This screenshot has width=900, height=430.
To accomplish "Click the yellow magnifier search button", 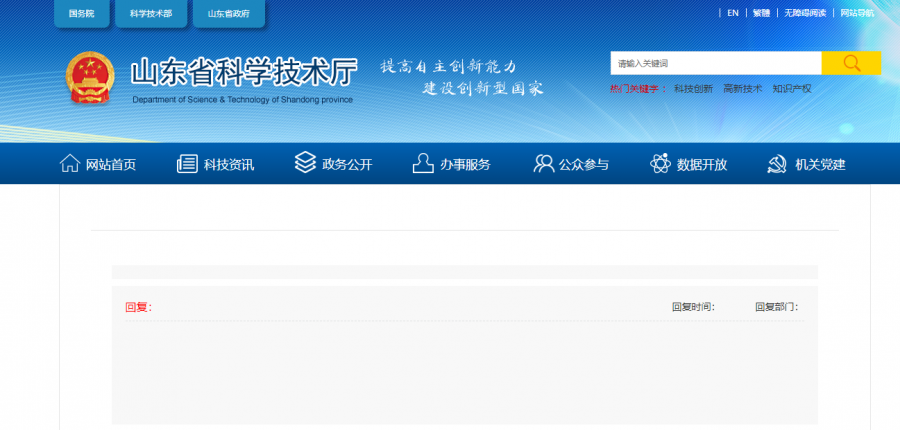I will (x=851, y=63).
